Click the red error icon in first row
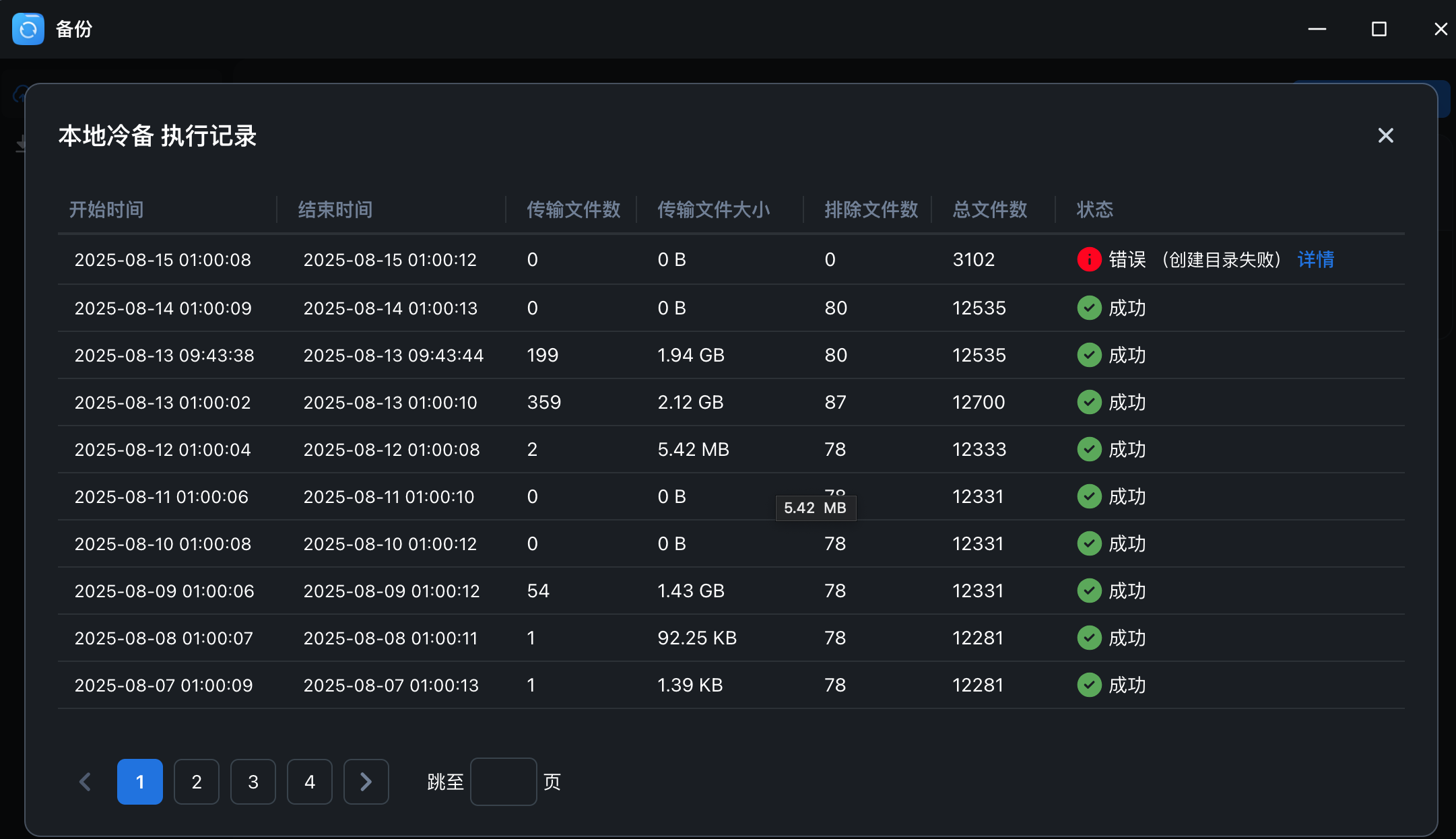The width and height of the screenshot is (1456, 839). pyautogui.click(x=1089, y=259)
